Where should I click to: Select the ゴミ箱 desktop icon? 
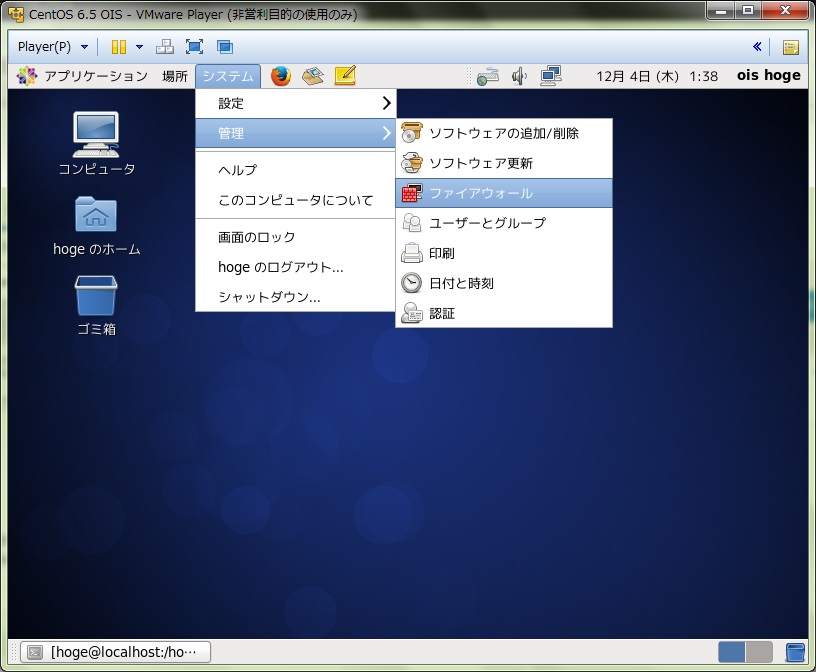96,306
